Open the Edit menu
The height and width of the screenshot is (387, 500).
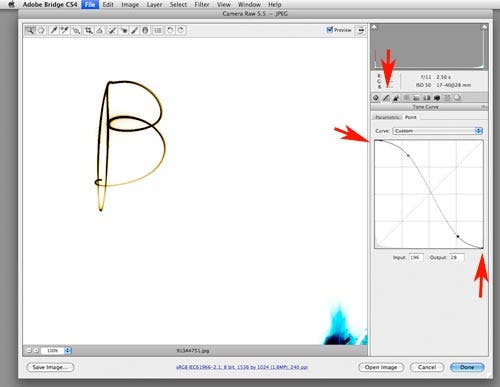108,5
